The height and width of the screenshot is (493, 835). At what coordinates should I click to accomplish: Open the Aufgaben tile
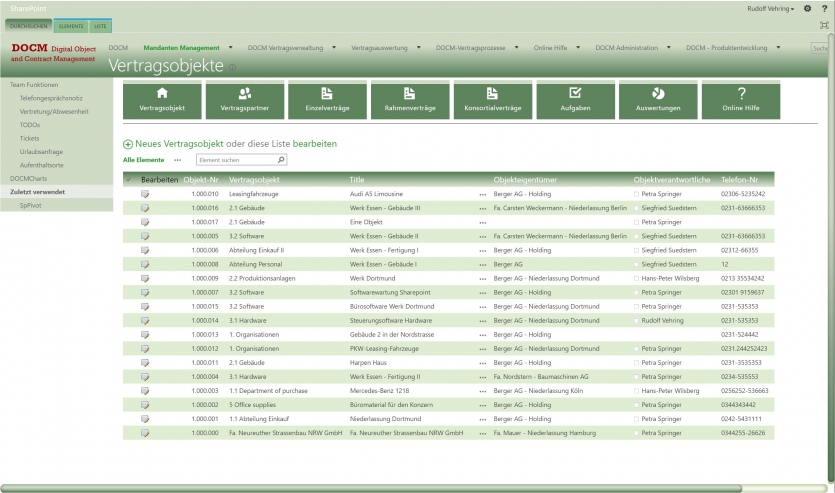point(575,100)
